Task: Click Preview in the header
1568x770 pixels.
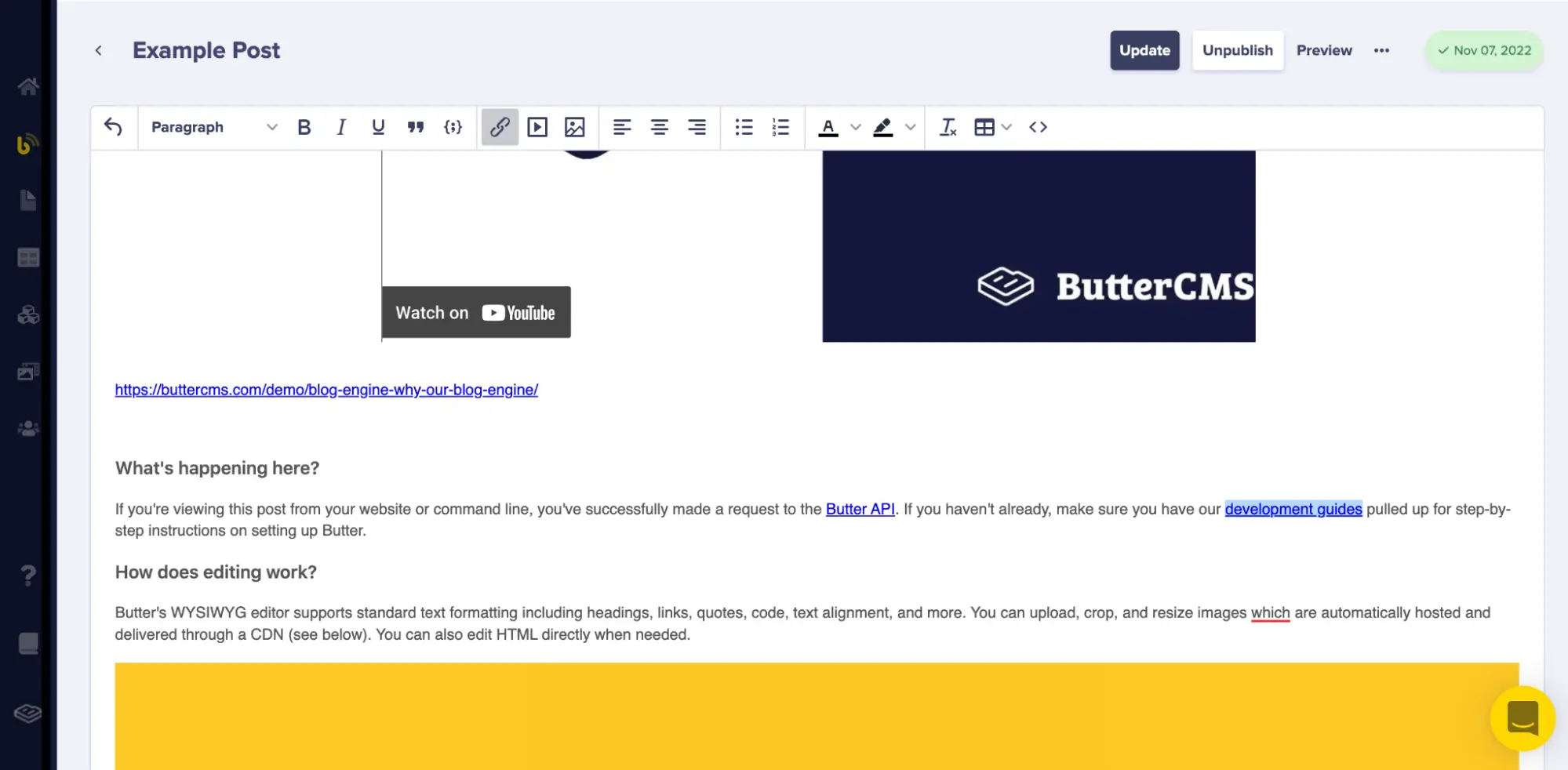Action: 1324,50
